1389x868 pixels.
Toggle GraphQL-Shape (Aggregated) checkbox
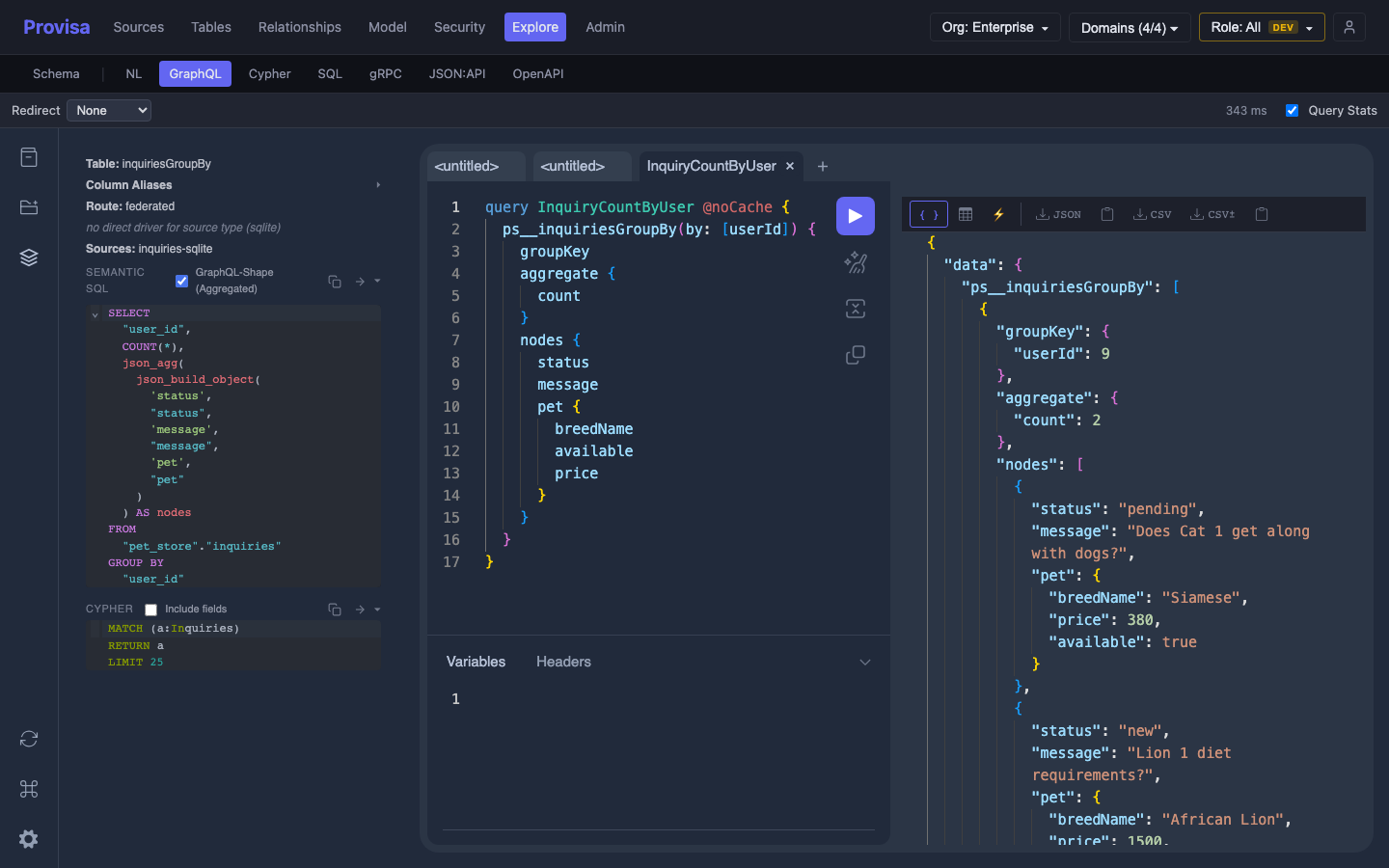[x=181, y=281]
